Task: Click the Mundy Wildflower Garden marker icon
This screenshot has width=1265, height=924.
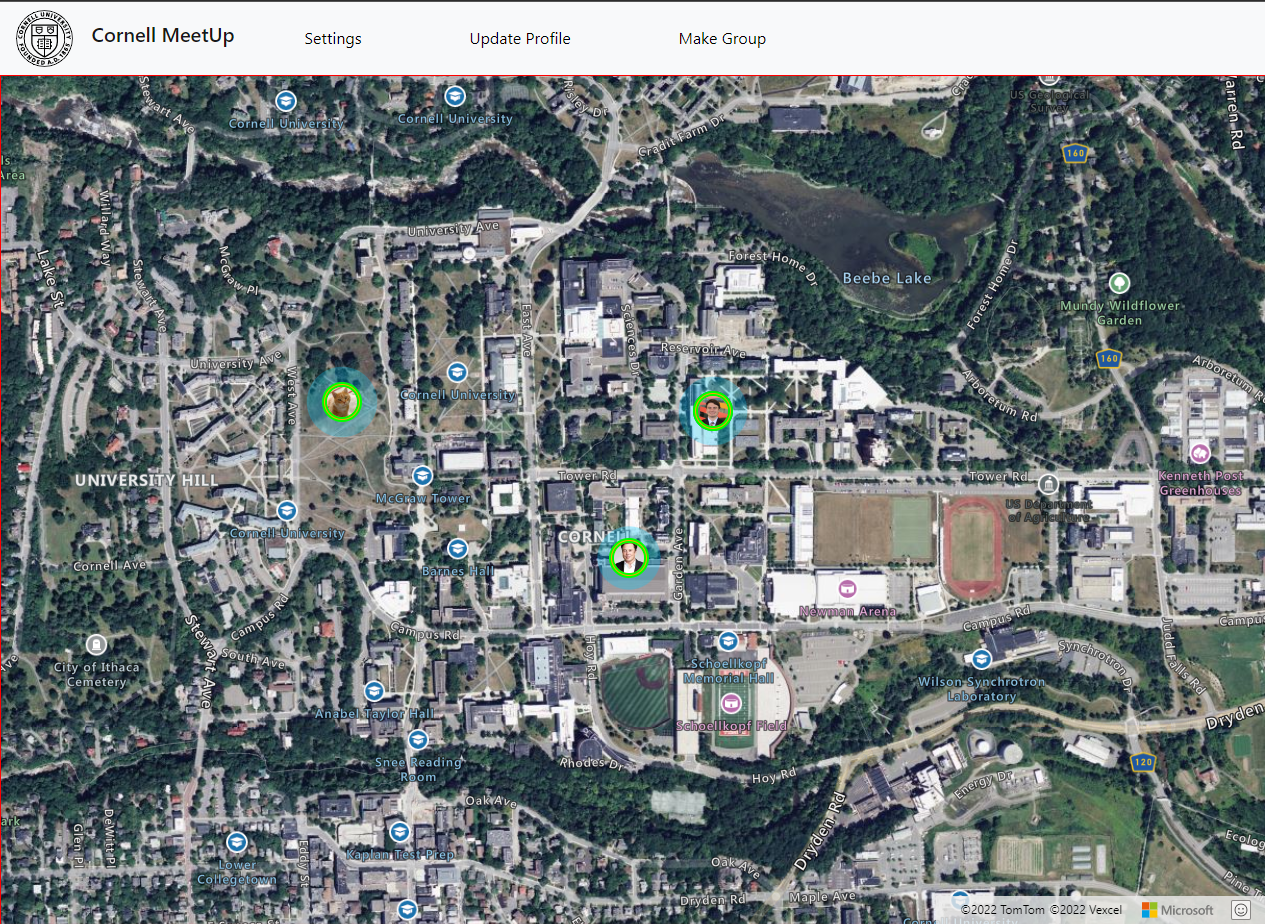Action: click(1119, 283)
